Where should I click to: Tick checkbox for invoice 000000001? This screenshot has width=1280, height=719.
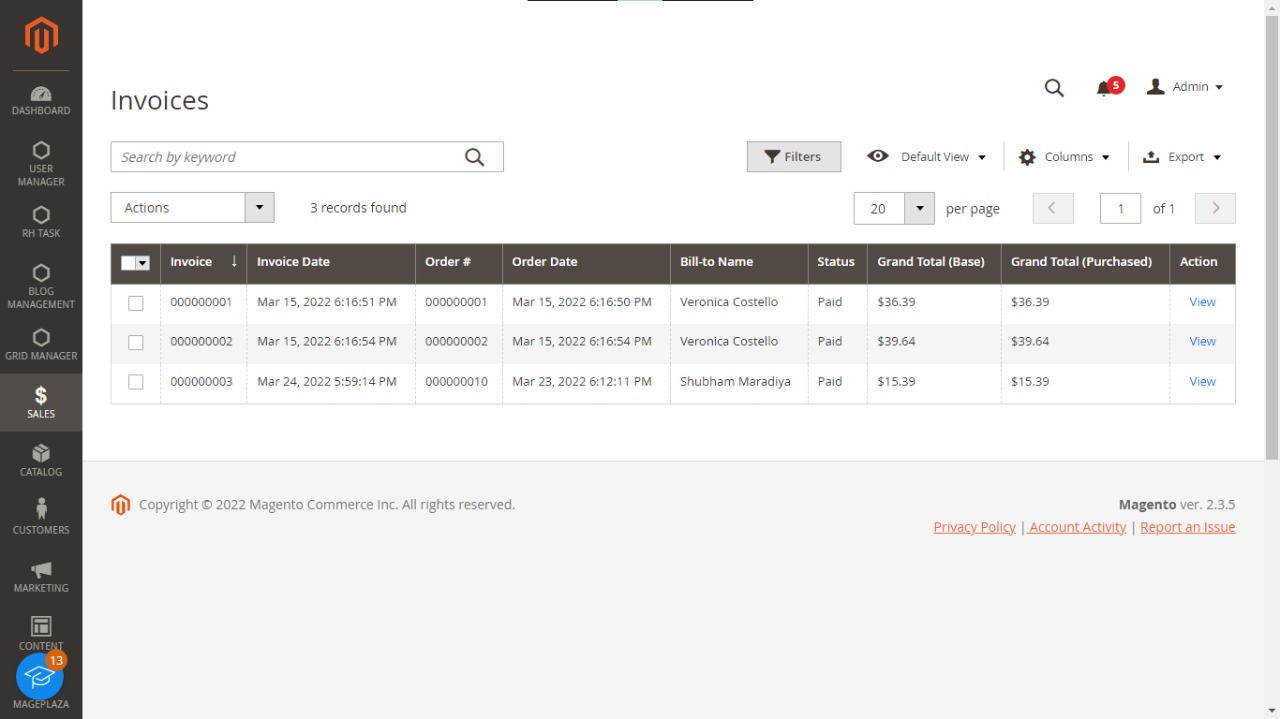(136, 303)
